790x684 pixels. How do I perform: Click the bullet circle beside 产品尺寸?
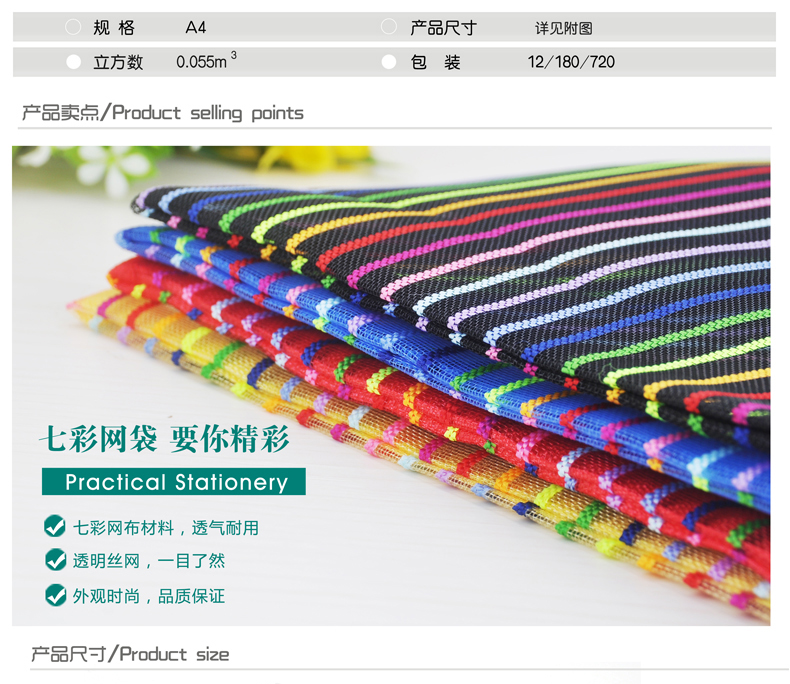[x=388, y=27]
